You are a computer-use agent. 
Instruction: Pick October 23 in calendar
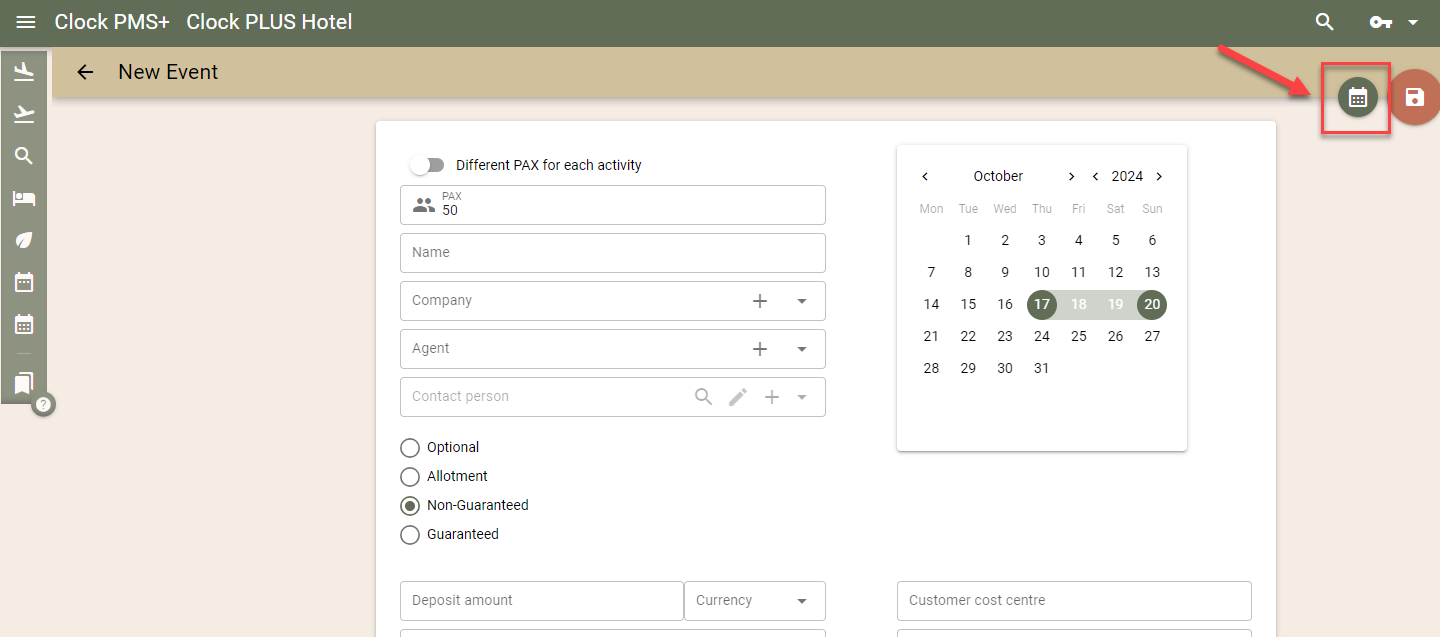1005,336
